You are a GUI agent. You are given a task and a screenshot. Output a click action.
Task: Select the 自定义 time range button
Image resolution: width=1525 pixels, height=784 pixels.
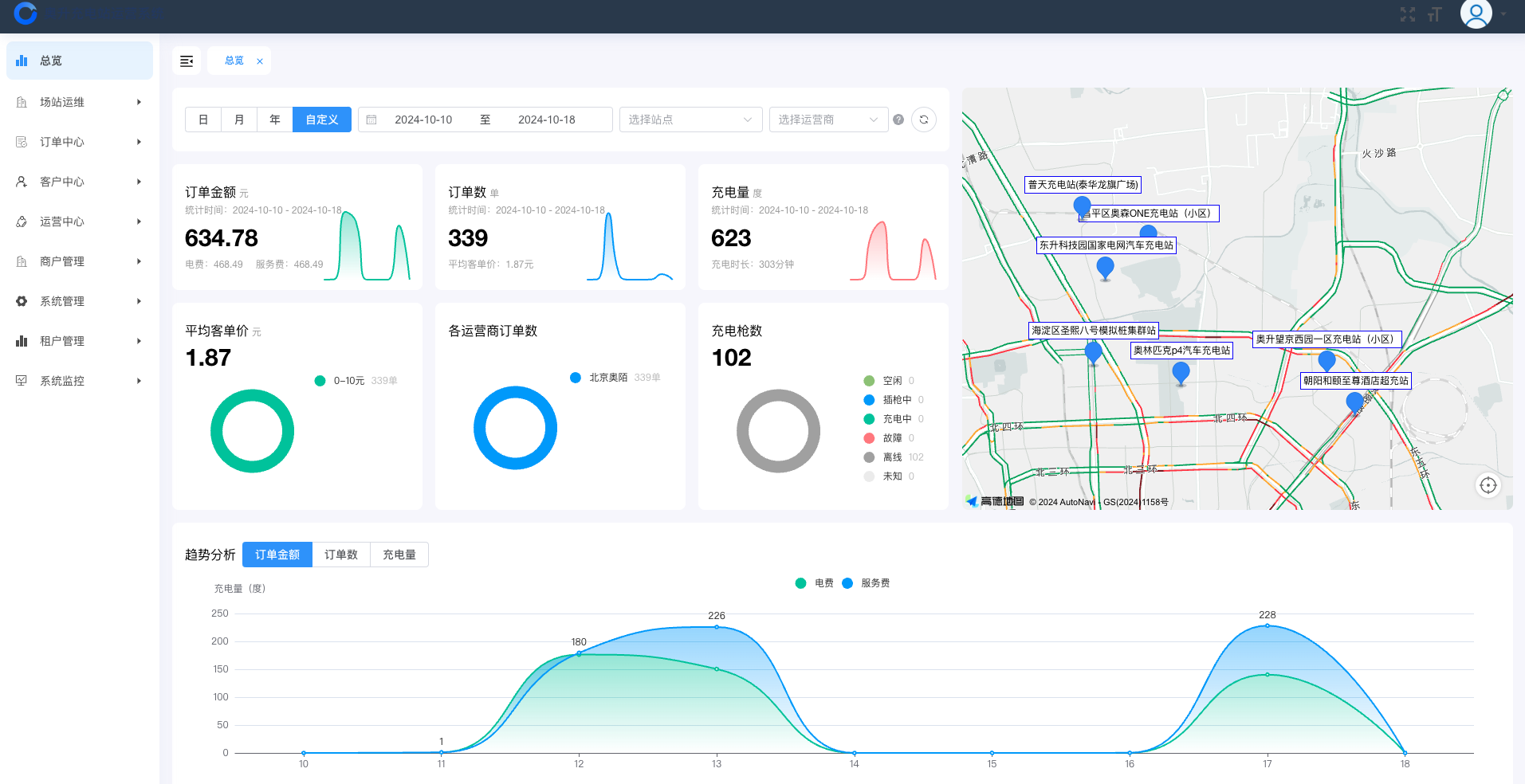click(x=322, y=120)
